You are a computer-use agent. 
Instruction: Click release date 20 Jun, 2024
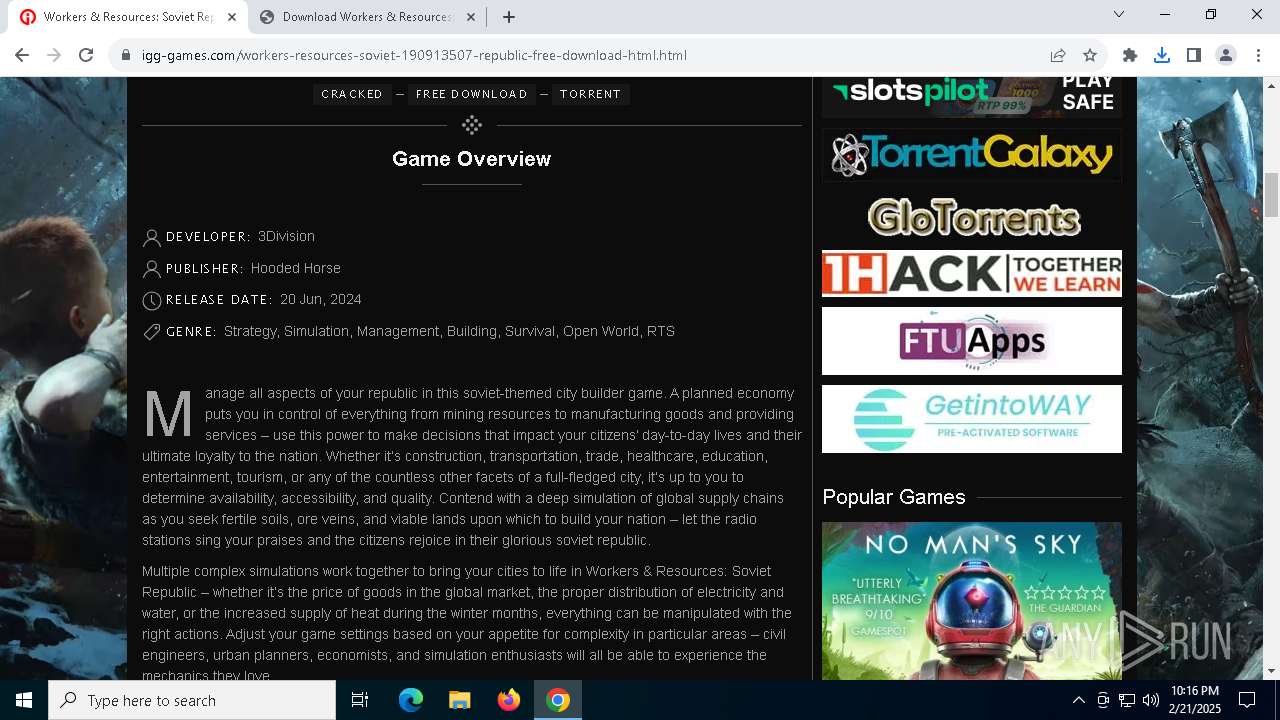(321, 300)
